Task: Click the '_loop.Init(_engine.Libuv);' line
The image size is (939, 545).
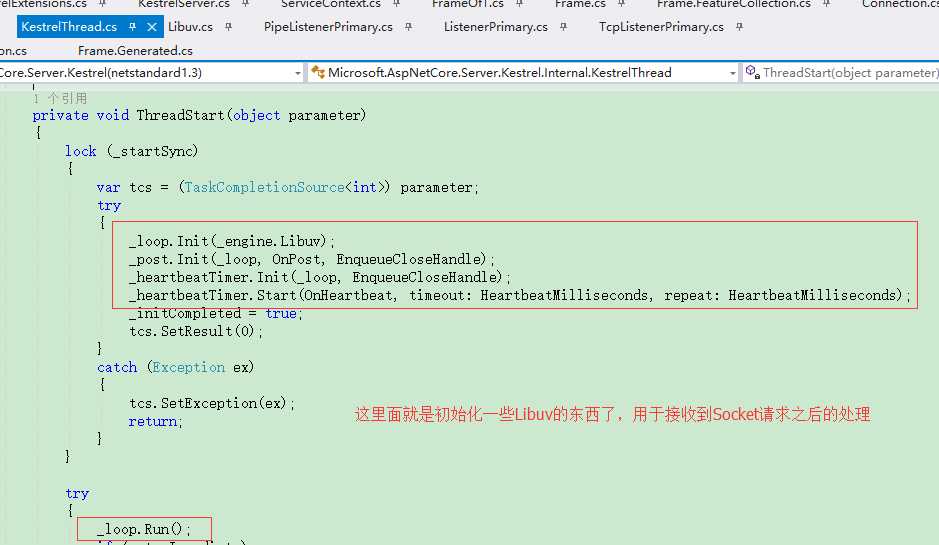Action: 232,241
